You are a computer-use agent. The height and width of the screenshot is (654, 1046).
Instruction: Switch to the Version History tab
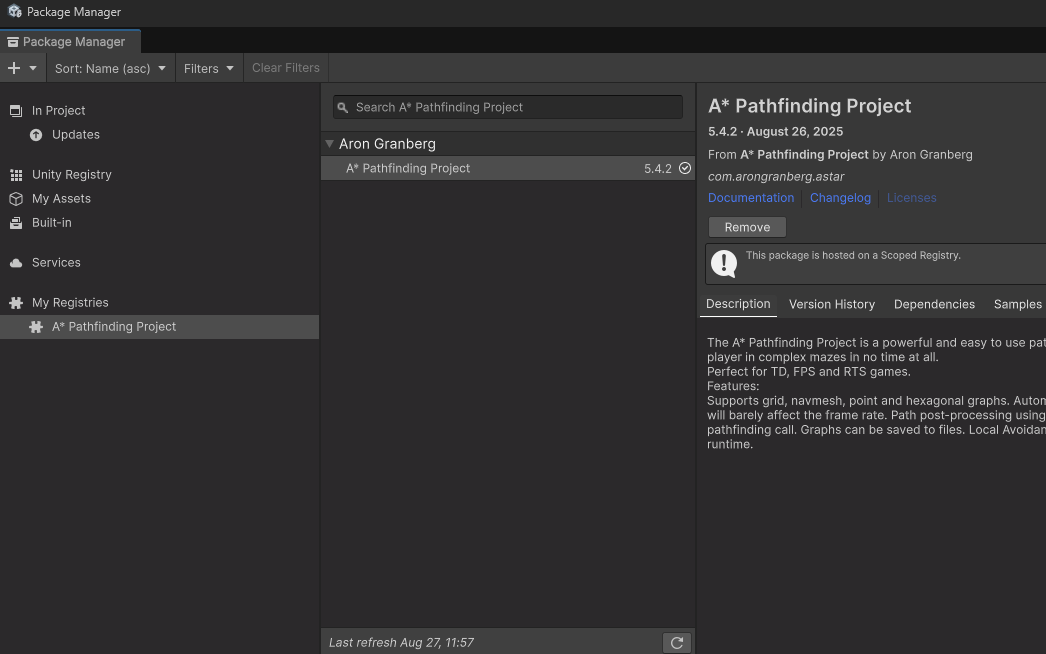pos(831,304)
